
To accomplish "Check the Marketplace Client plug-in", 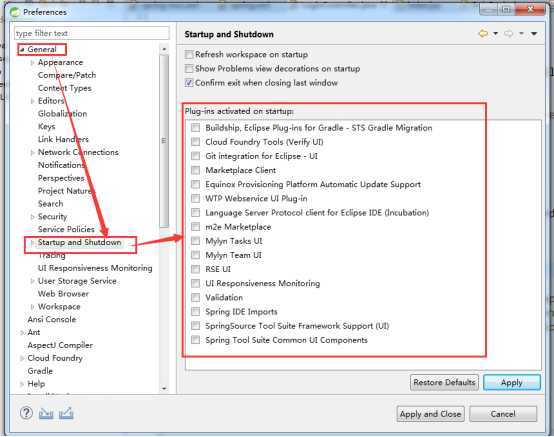I will coord(195,170).
